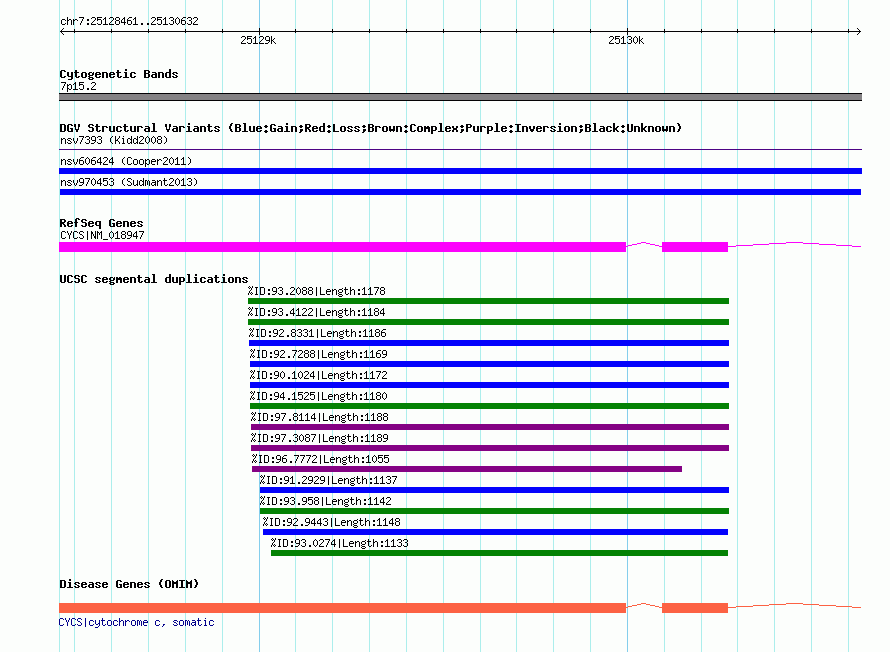
Task: Click the purple bar under %ID:97.3087
Action: [x=490, y=448]
